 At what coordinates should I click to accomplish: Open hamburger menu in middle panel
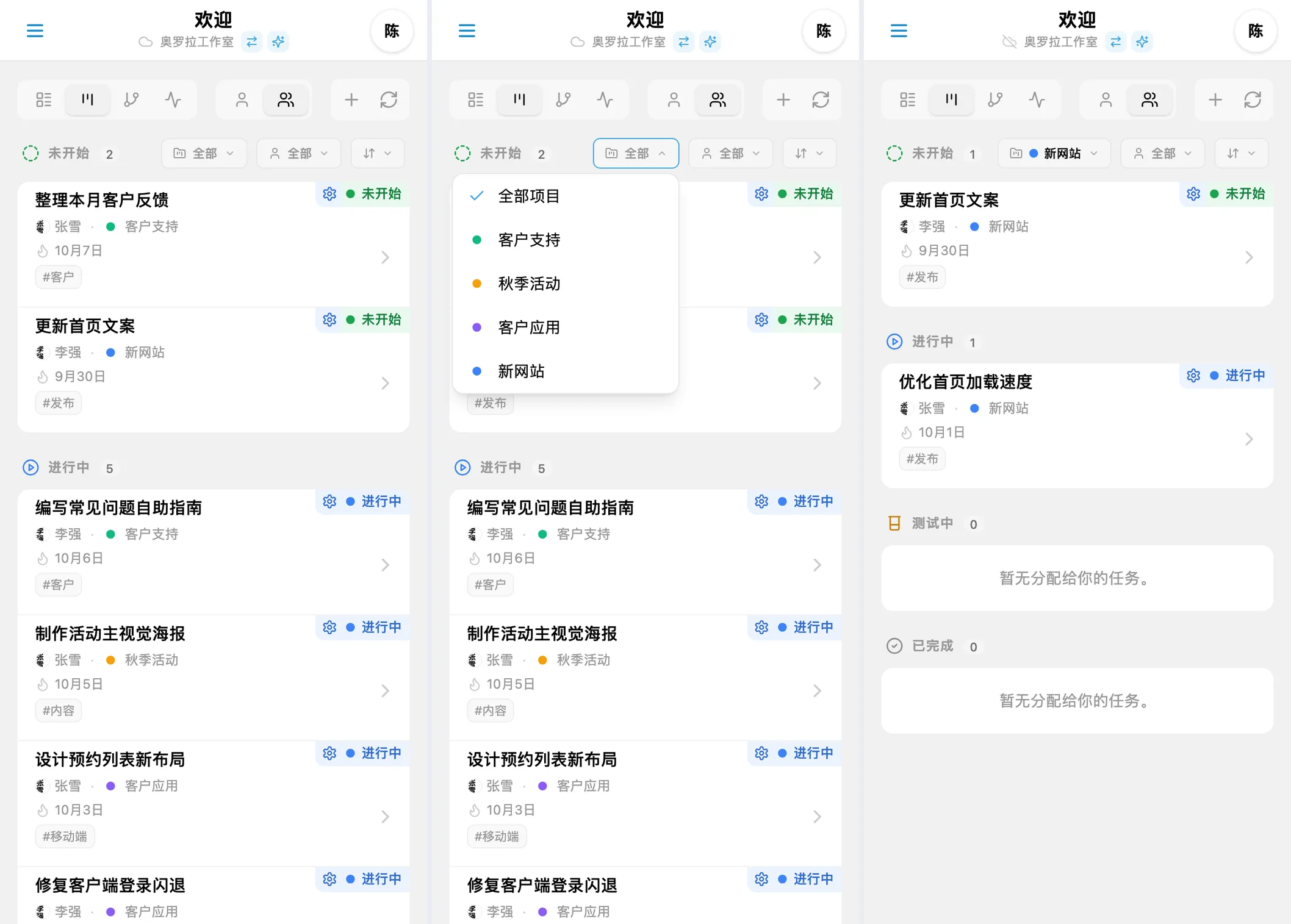[x=467, y=30]
